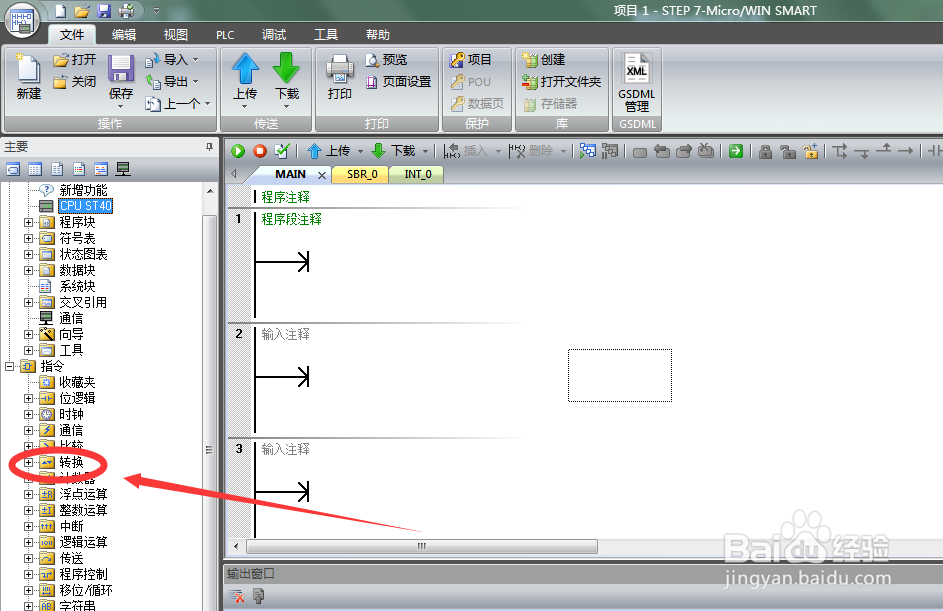This screenshot has height=611, width=943.
Task: Expand the 整数运算 instruction folder
Action: [28, 511]
